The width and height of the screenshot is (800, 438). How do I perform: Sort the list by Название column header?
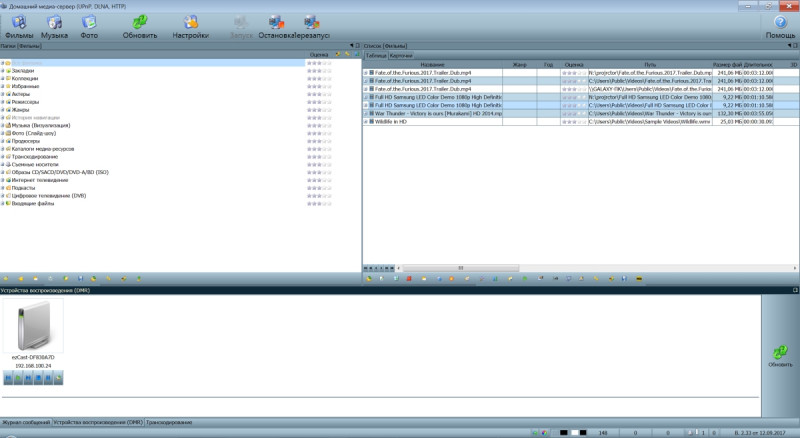point(432,64)
